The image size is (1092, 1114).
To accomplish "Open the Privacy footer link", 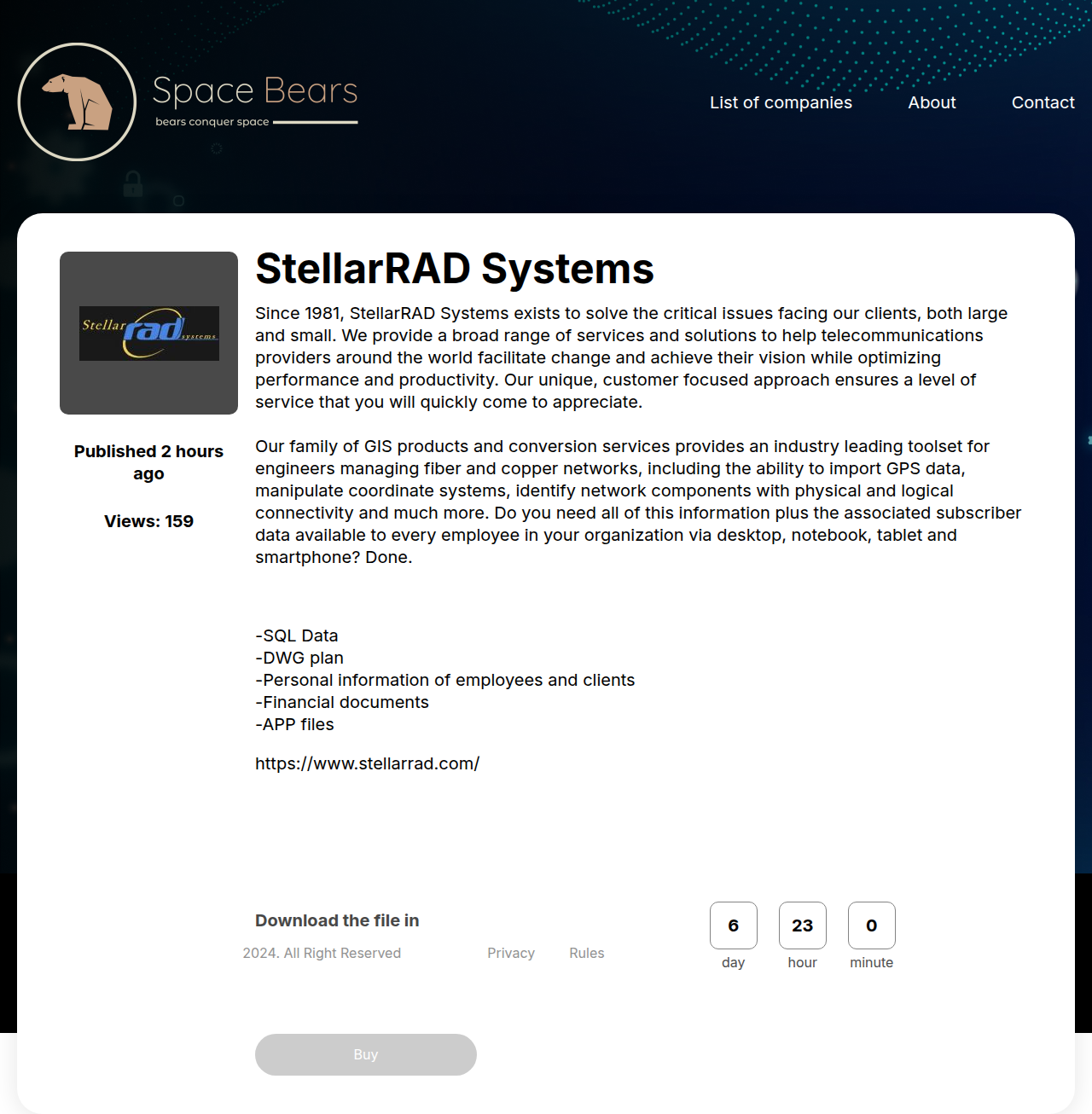I will [511, 953].
